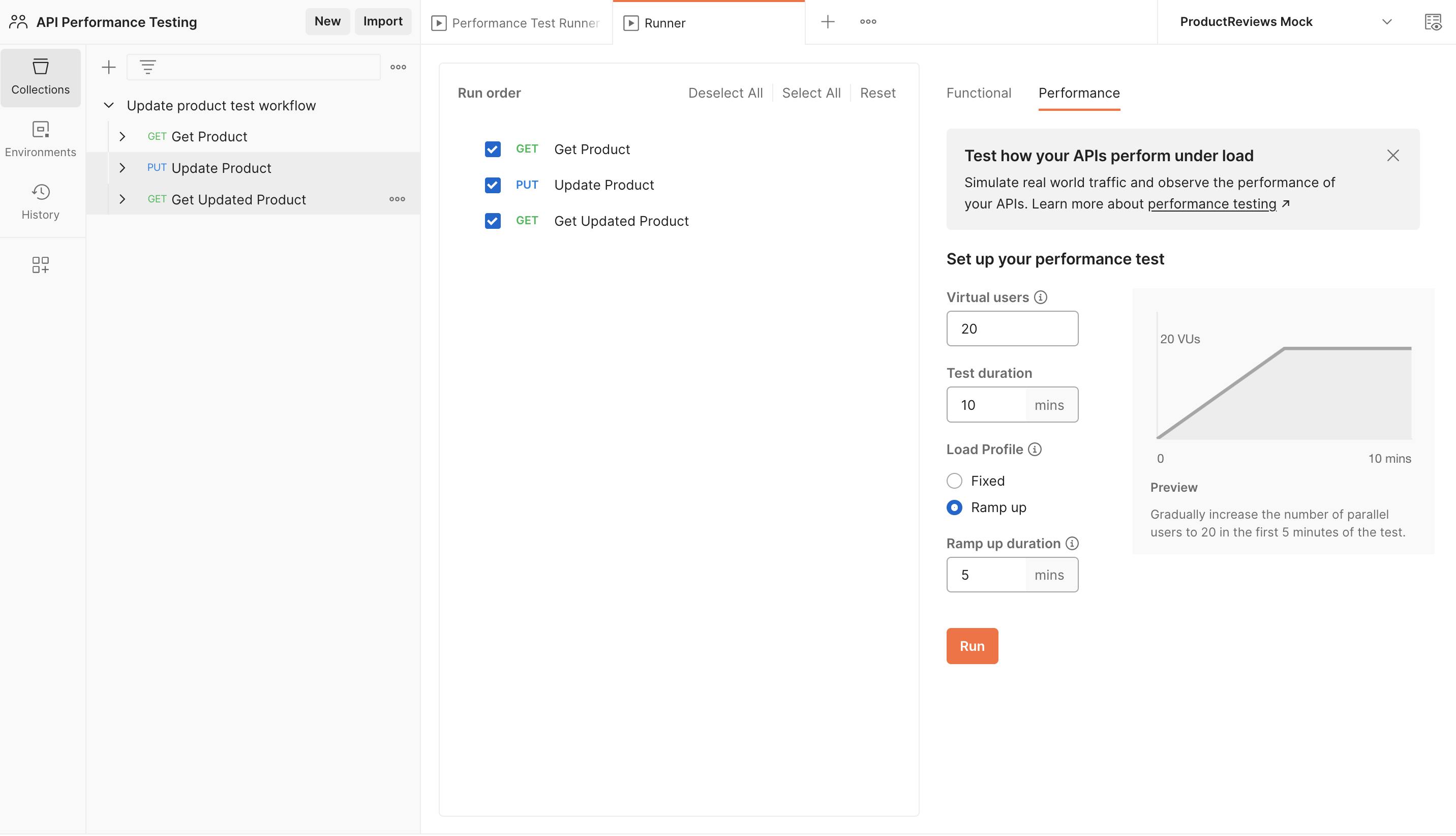
Task: Open the Environments sidebar panel
Action: pyautogui.click(x=40, y=139)
